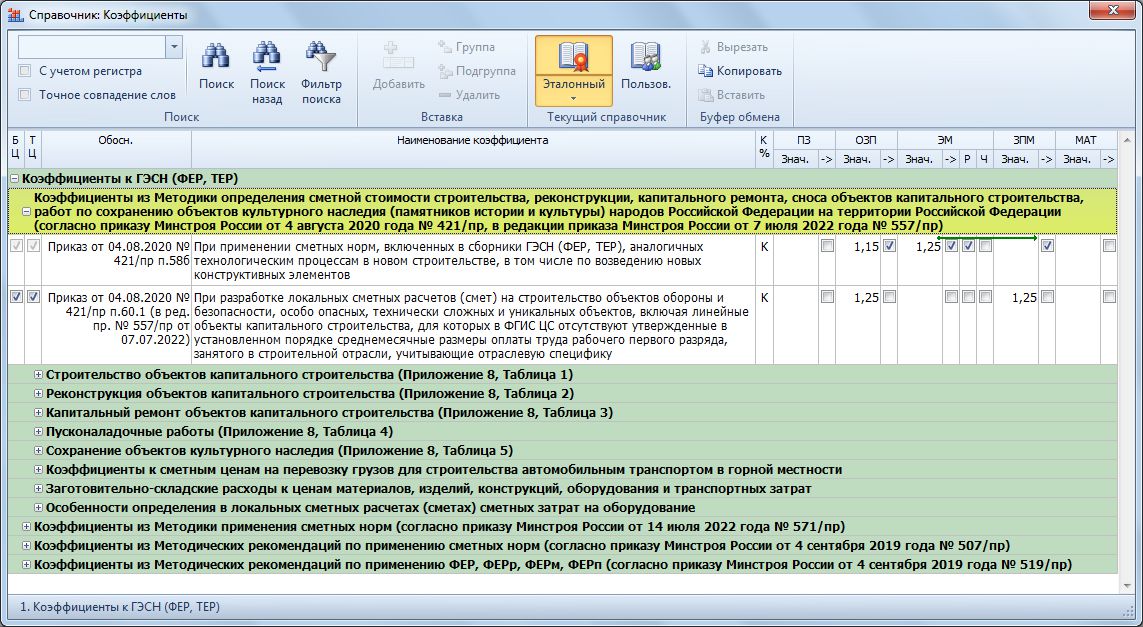Open the search text dropdown arrow
1143x627 pixels.
tap(173, 47)
